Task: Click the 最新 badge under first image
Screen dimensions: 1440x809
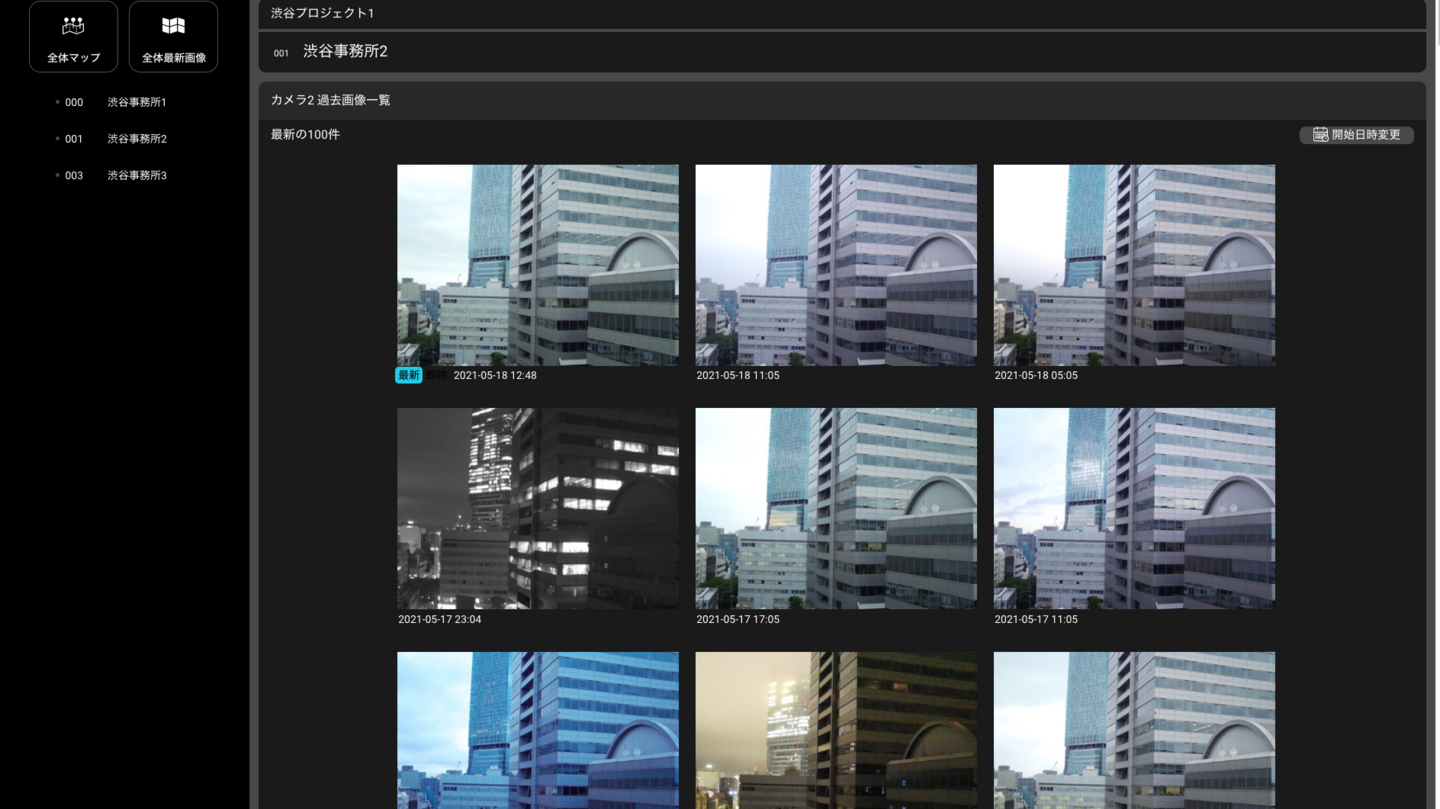Action: point(409,375)
